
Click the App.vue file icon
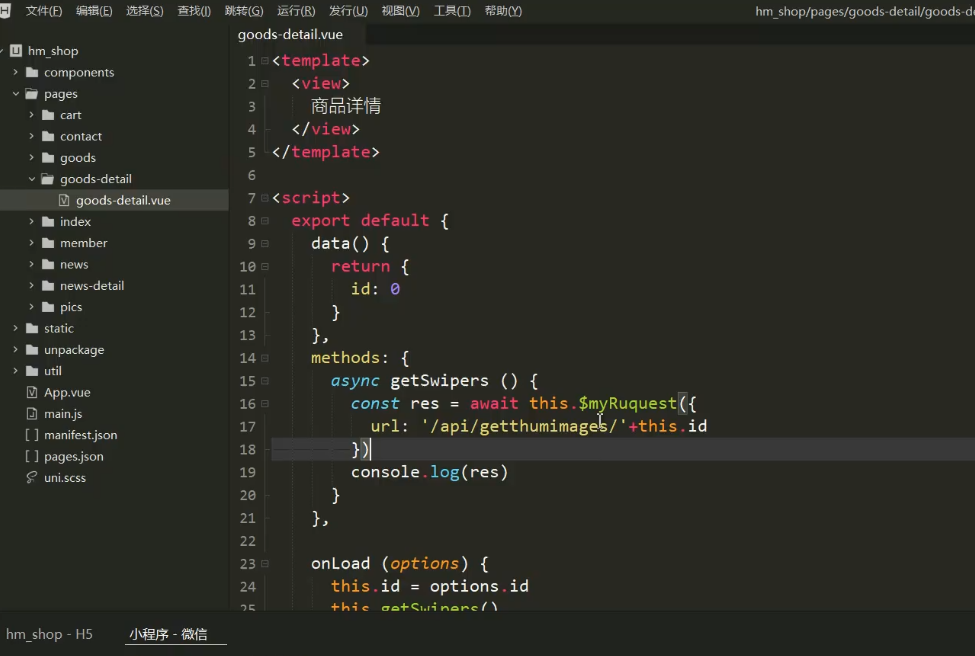[32, 392]
